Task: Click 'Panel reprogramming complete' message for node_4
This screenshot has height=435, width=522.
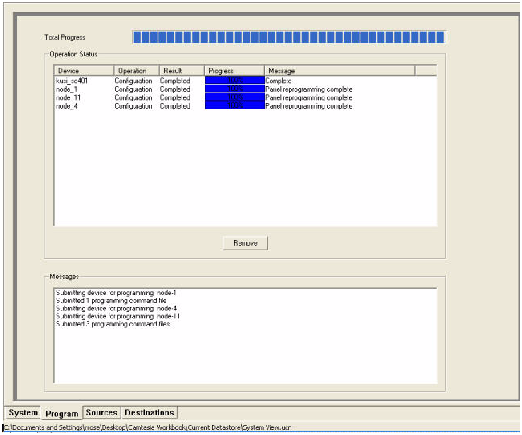Action: pyautogui.click(x=309, y=106)
